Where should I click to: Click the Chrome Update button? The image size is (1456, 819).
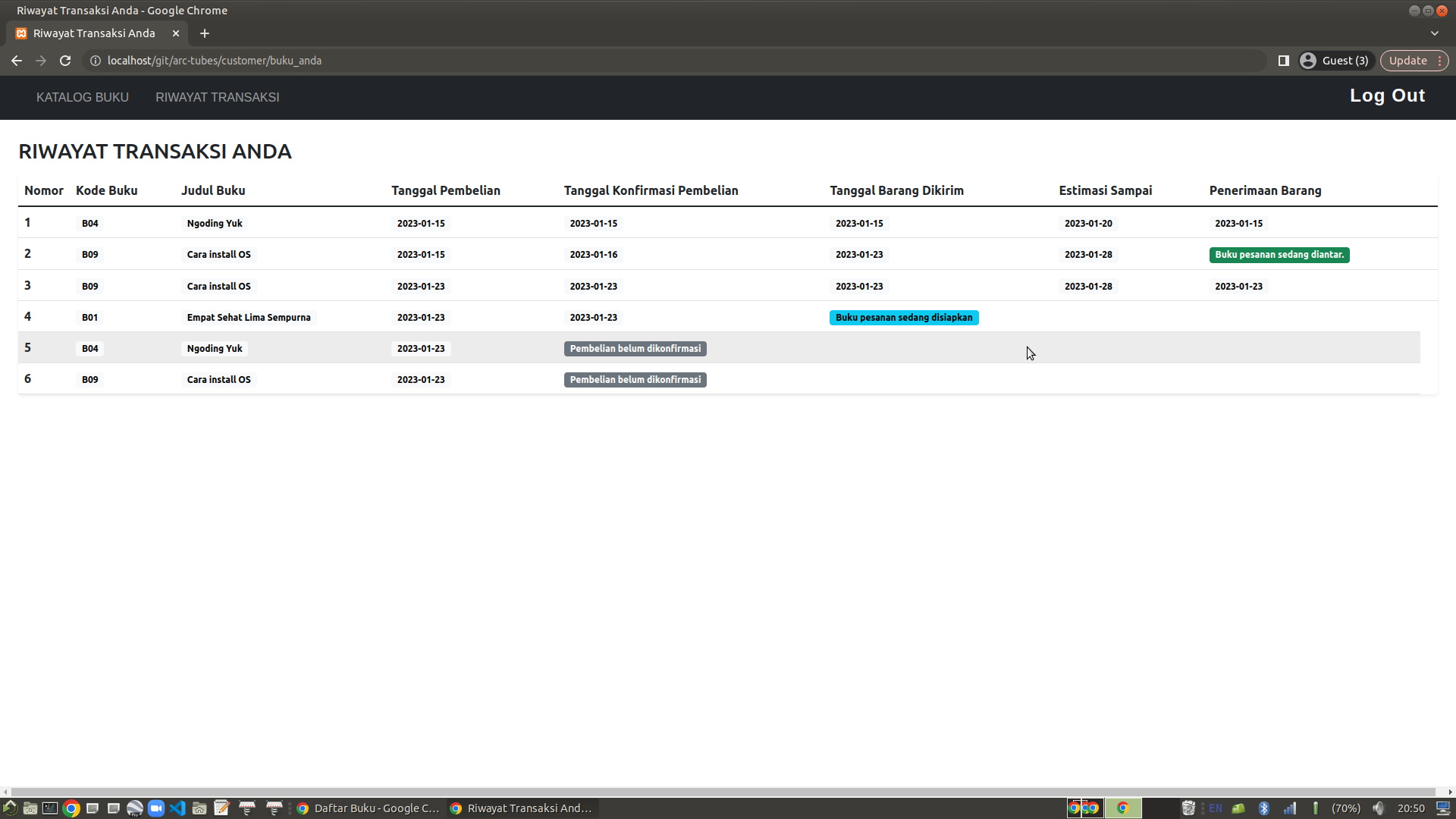point(1407,61)
